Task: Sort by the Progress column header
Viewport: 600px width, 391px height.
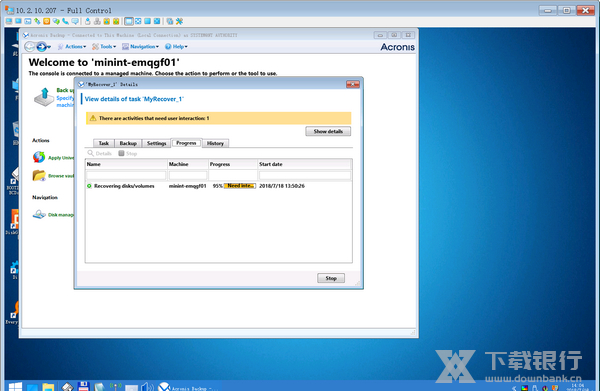Action: pyautogui.click(x=233, y=164)
